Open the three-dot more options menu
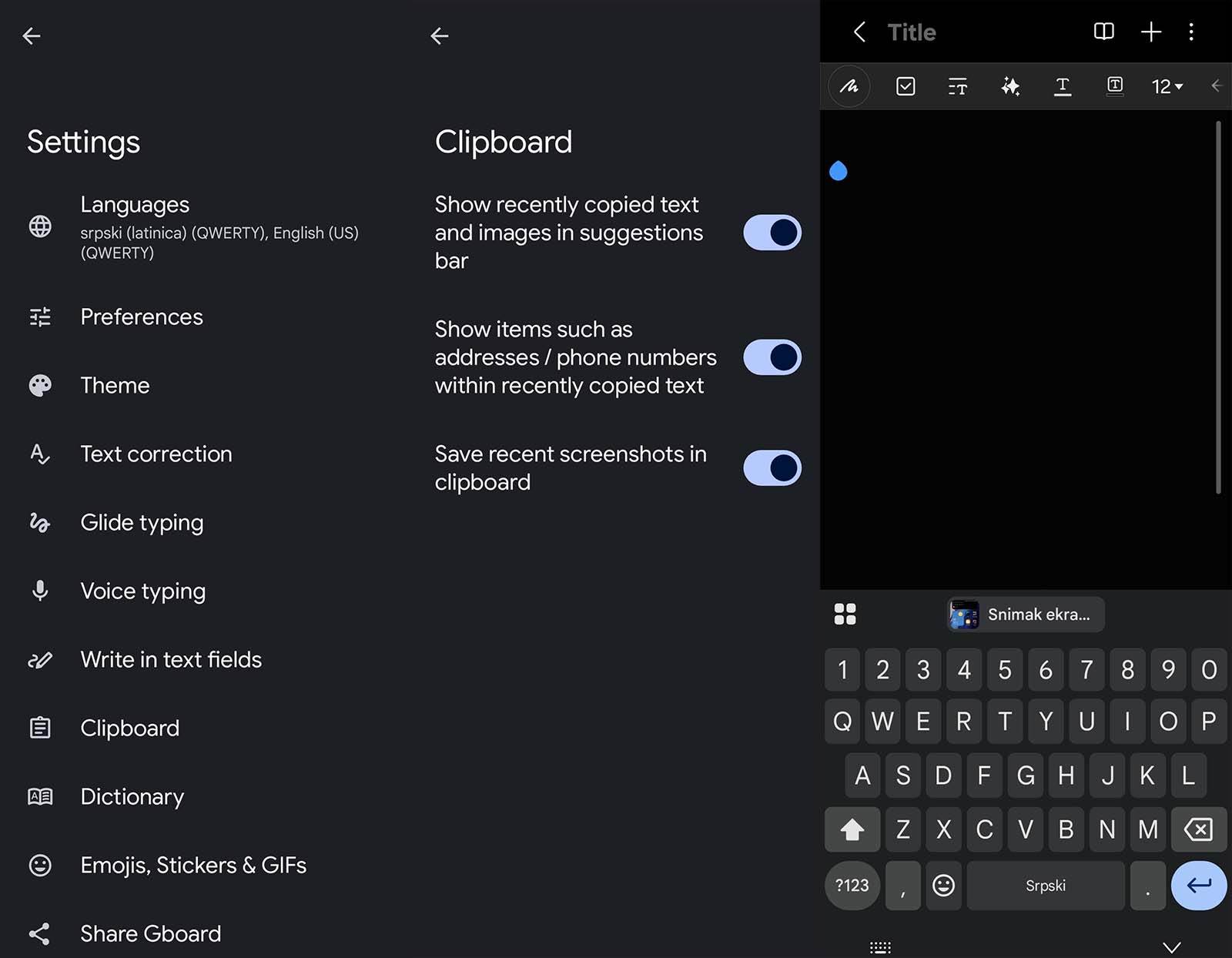 (1191, 32)
